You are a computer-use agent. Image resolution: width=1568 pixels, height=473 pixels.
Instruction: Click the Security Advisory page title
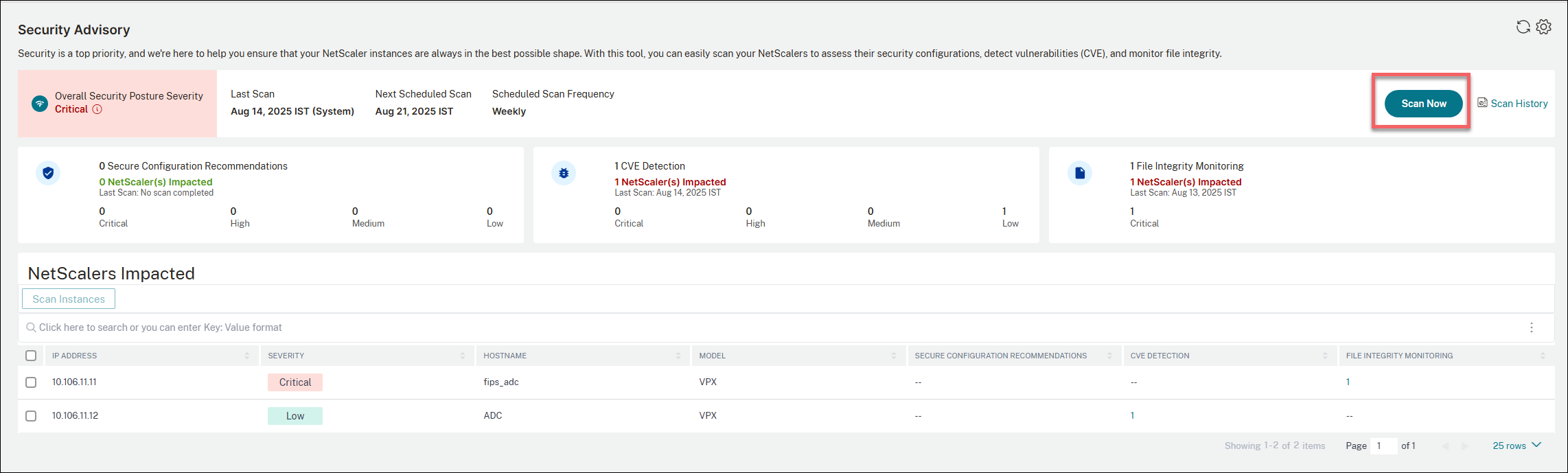pyautogui.click(x=74, y=30)
